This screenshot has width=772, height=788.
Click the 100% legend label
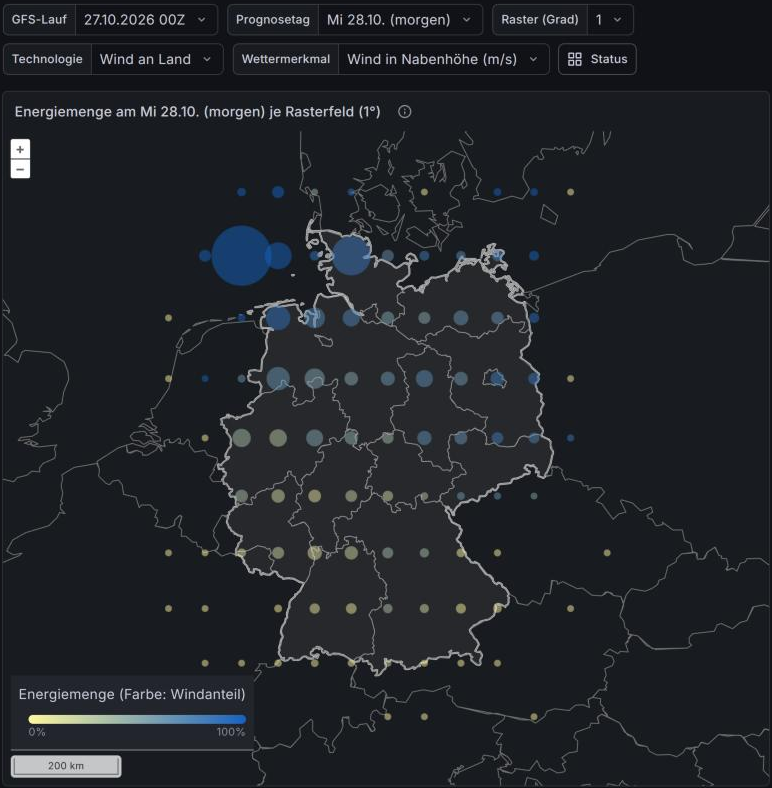pos(231,732)
